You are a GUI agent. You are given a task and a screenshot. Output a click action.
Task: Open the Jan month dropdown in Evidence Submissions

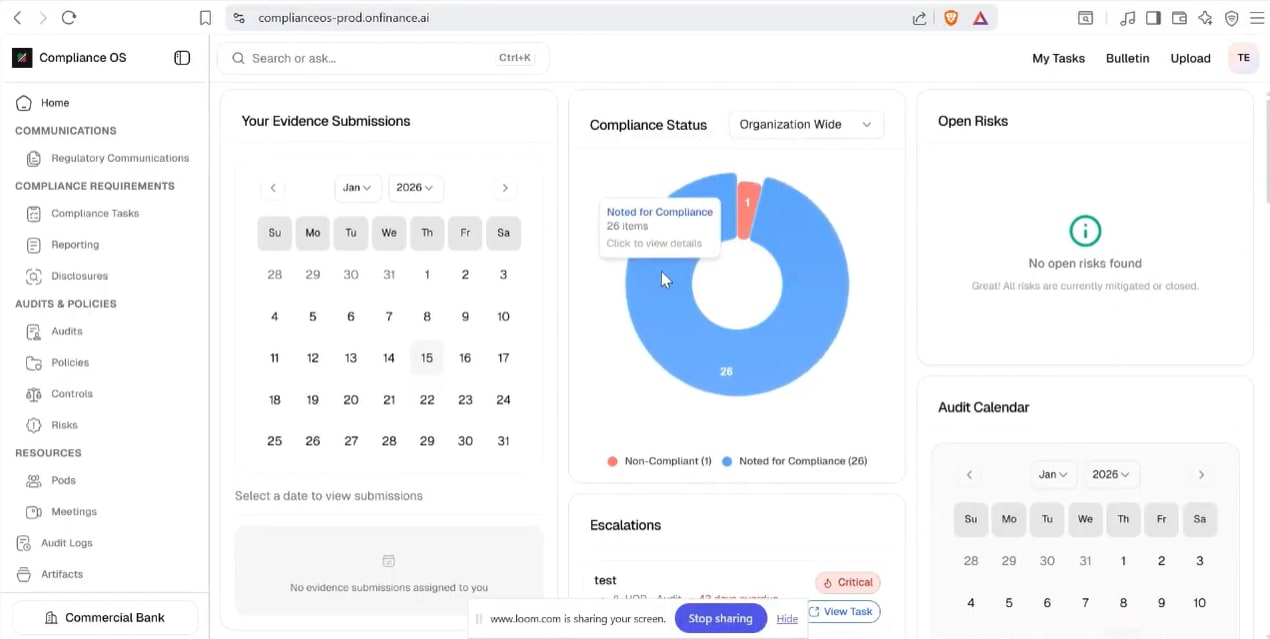(x=357, y=188)
